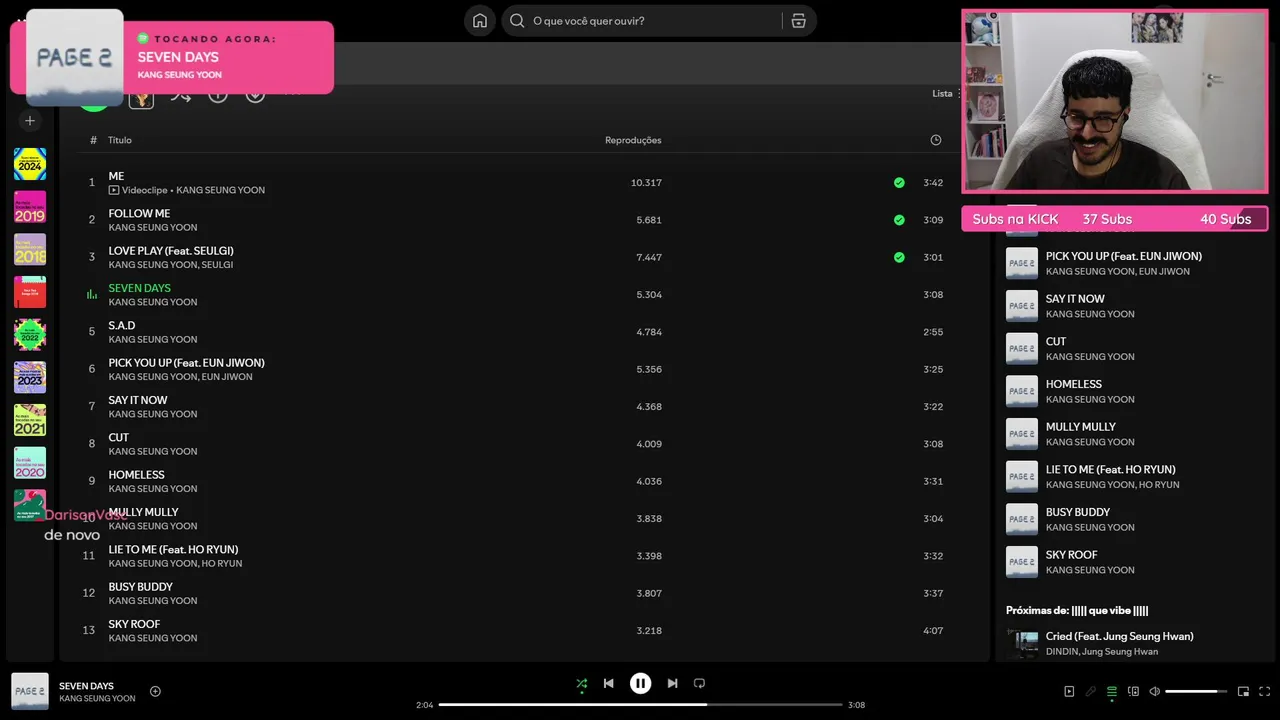Seek in the song progress bar

pyautogui.click(x=640, y=704)
